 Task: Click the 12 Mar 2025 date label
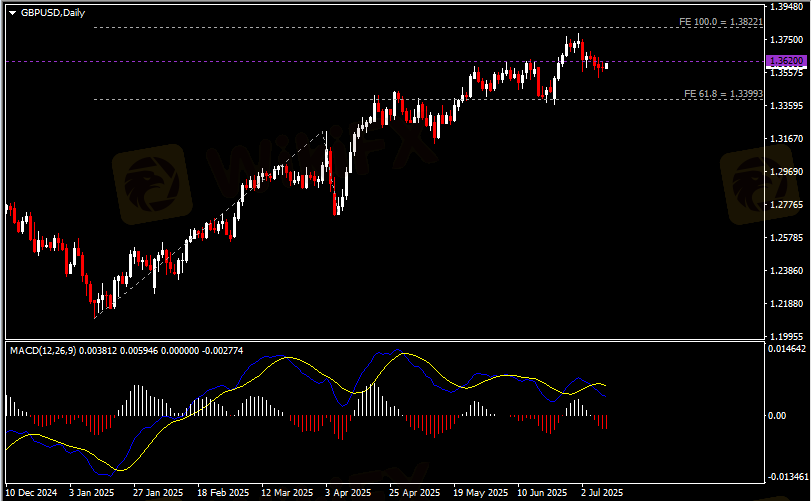pos(287,493)
